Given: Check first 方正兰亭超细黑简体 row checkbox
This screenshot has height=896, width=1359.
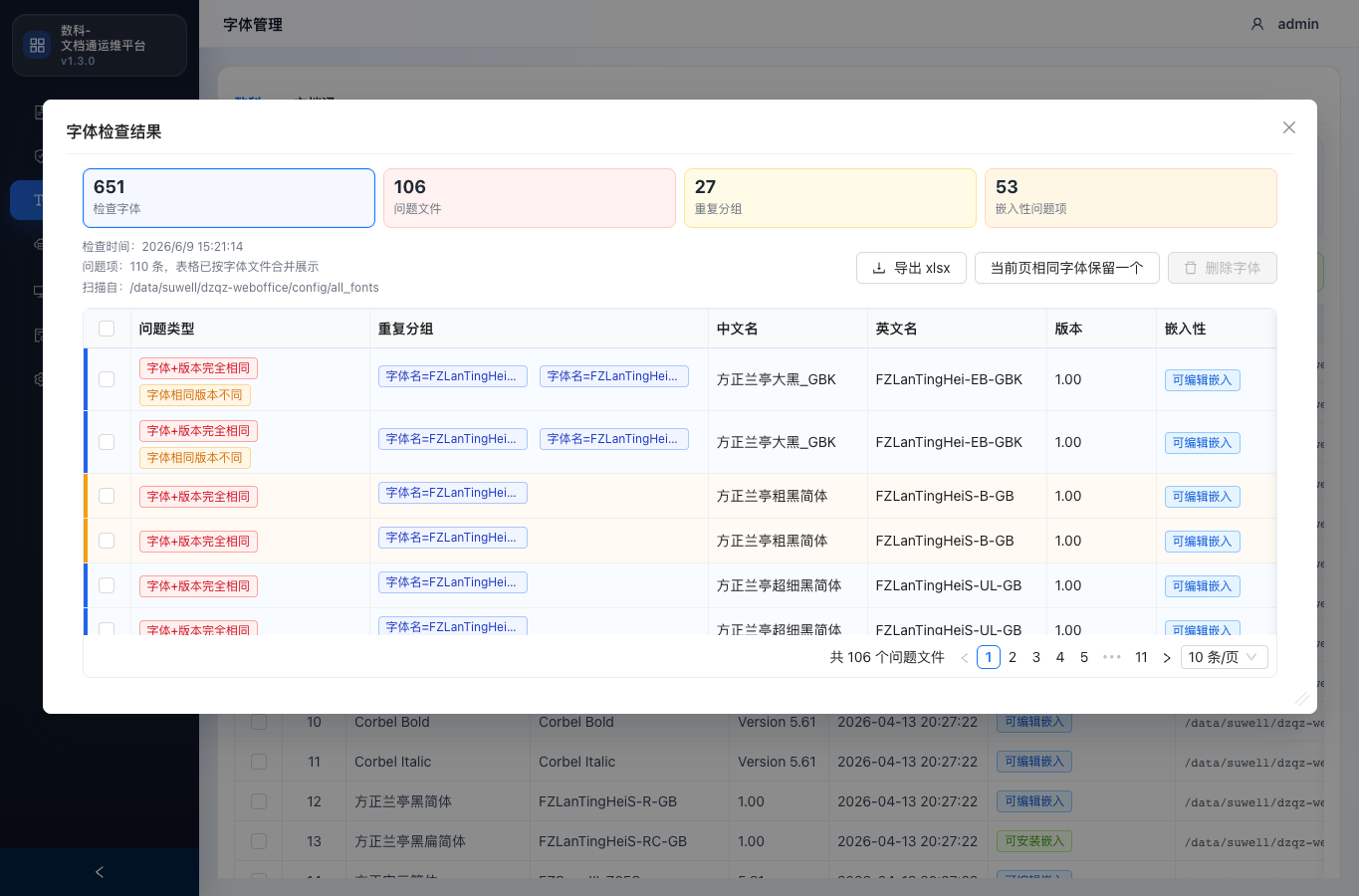Looking at the screenshot, I should point(107,585).
